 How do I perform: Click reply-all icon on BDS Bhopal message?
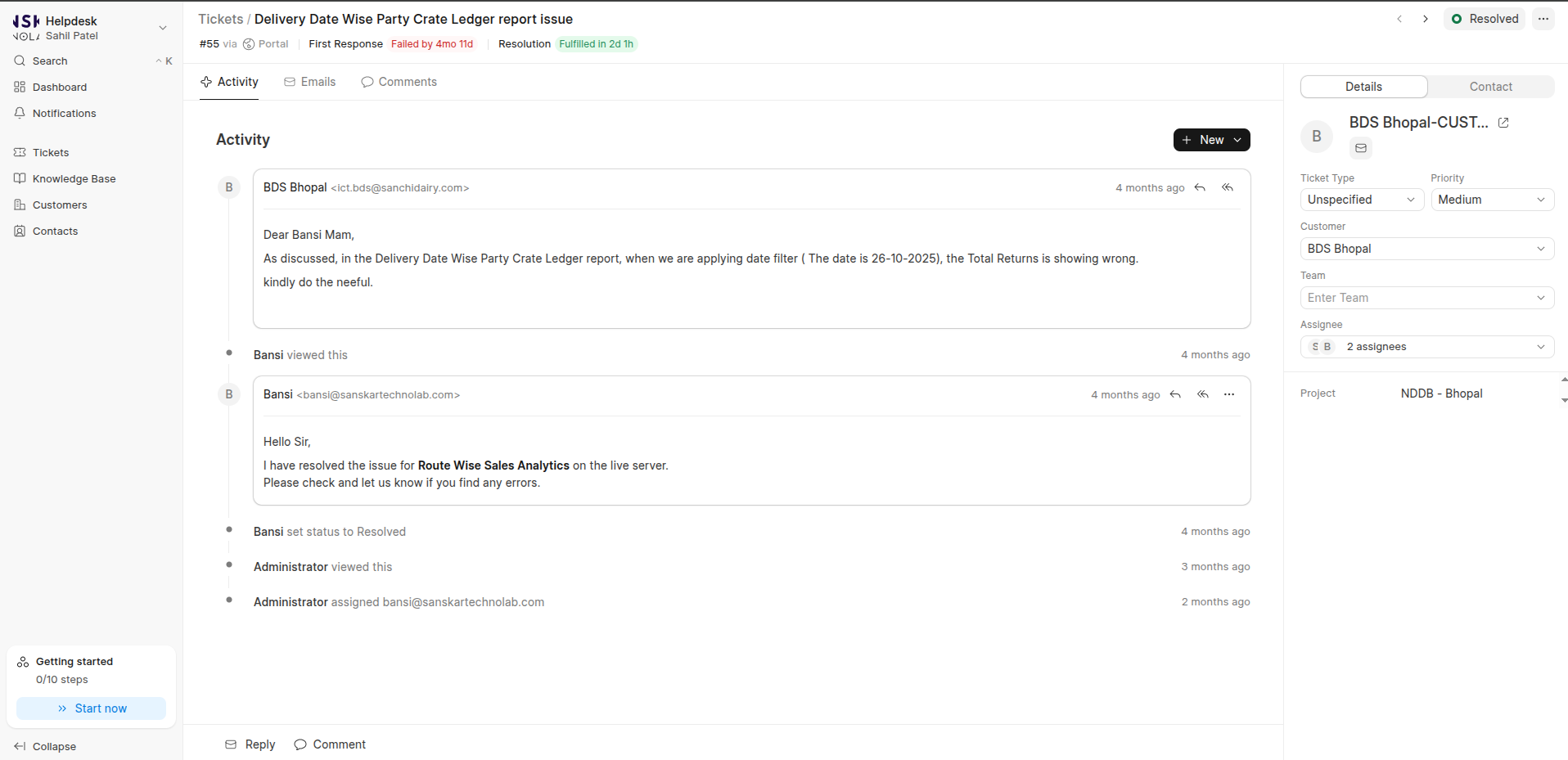tap(1228, 187)
